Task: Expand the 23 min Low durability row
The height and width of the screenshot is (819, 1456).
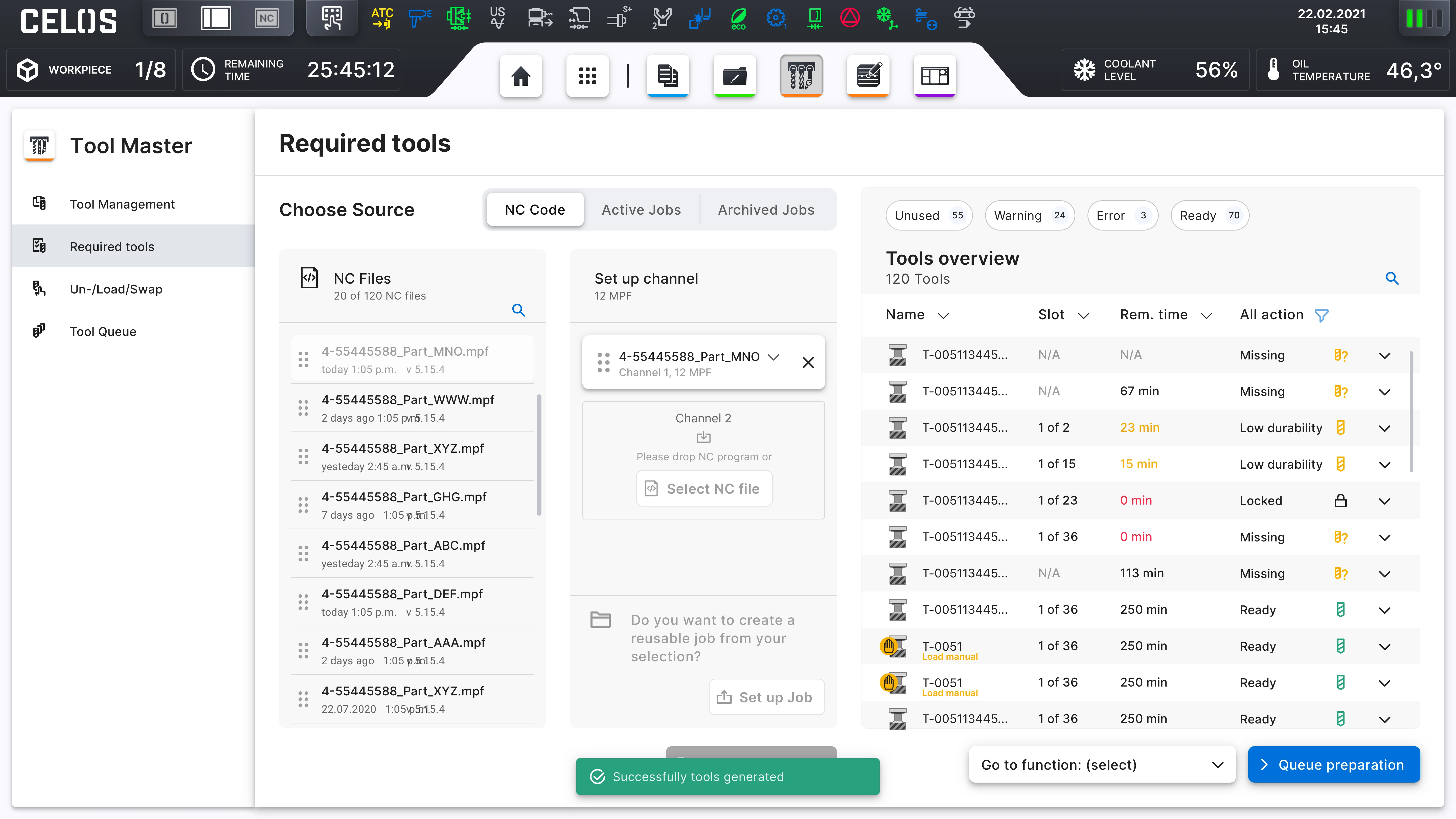Action: 1384,428
